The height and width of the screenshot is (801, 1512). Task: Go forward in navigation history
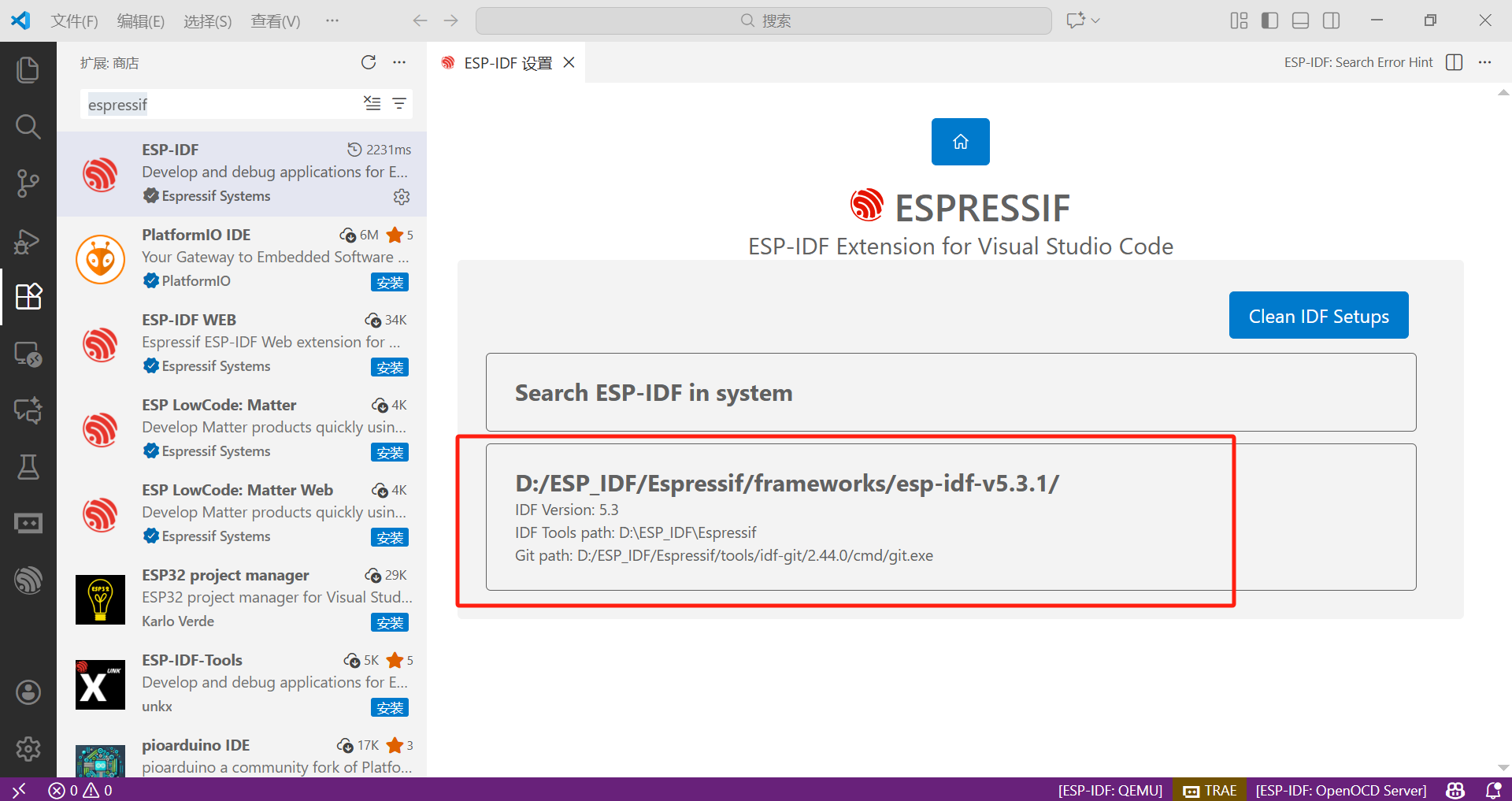451,20
